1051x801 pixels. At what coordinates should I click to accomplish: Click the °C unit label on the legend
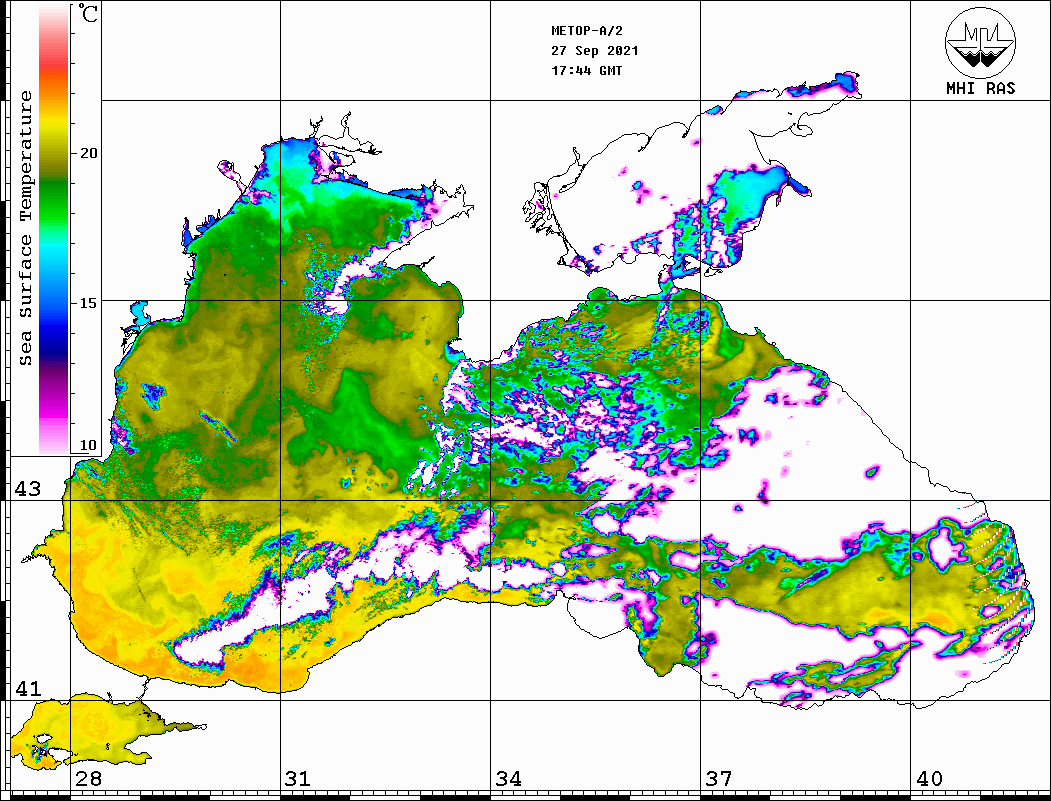point(87,13)
